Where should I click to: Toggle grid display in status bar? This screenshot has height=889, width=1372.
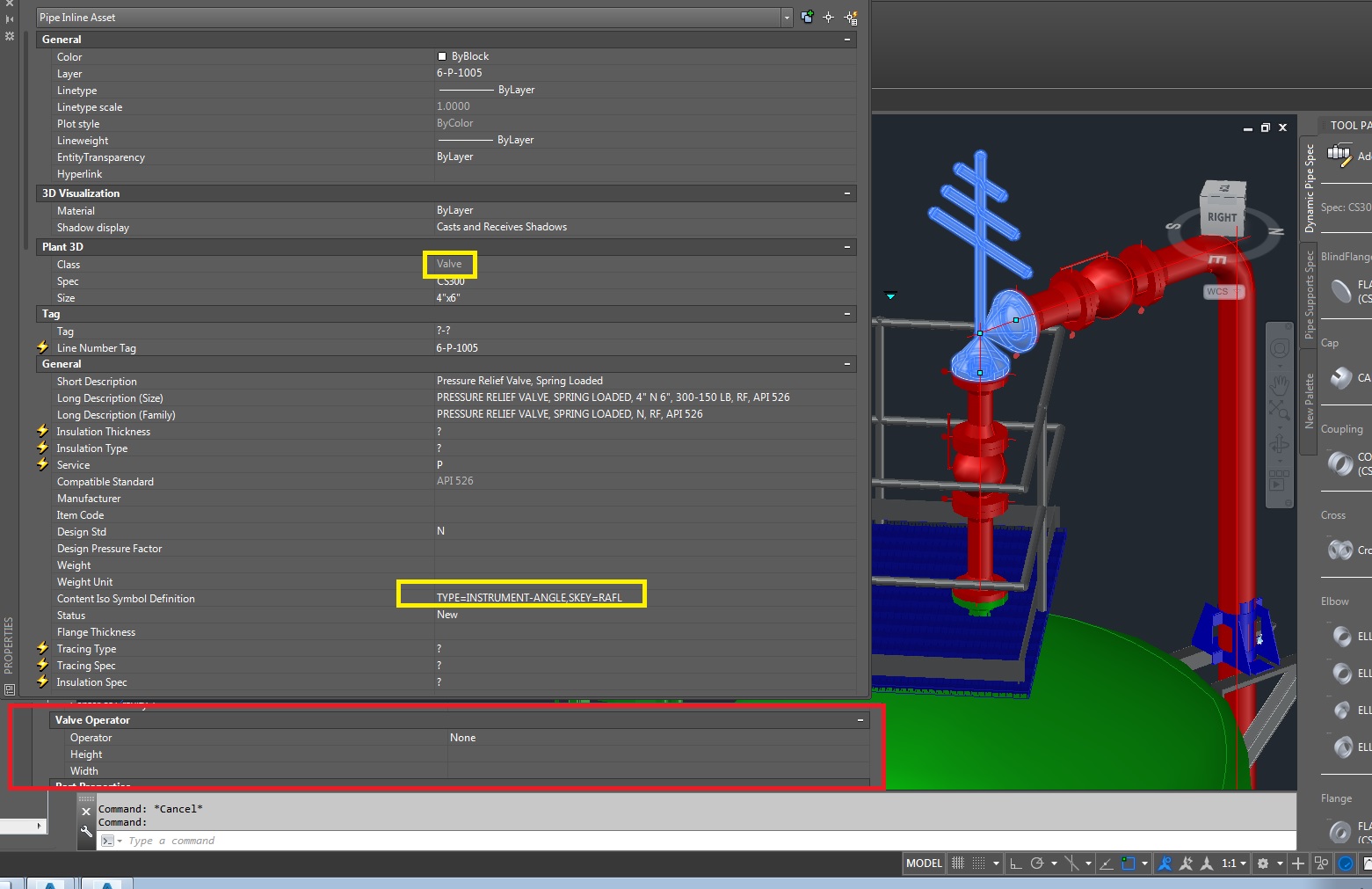(958, 863)
